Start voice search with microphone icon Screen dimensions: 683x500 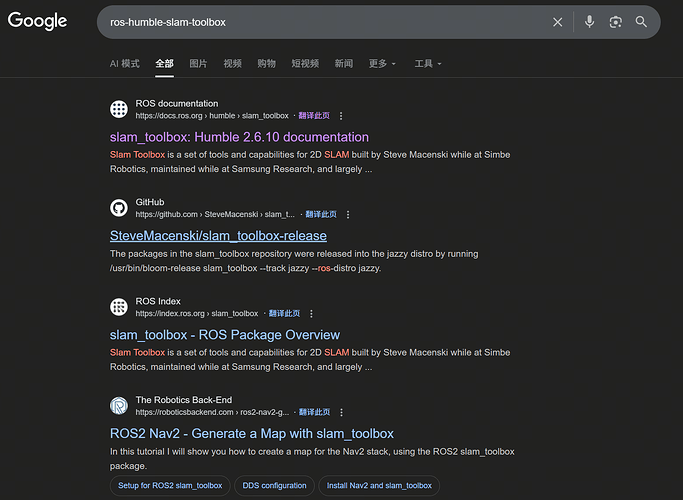(x=589, y=22)
